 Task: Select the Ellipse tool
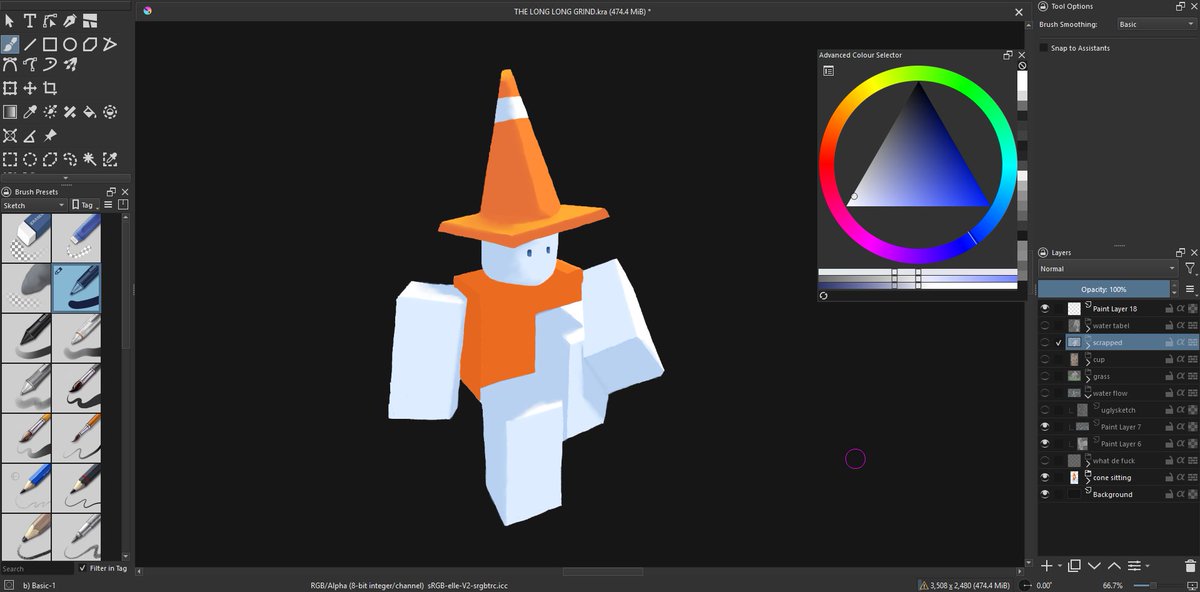70,44
